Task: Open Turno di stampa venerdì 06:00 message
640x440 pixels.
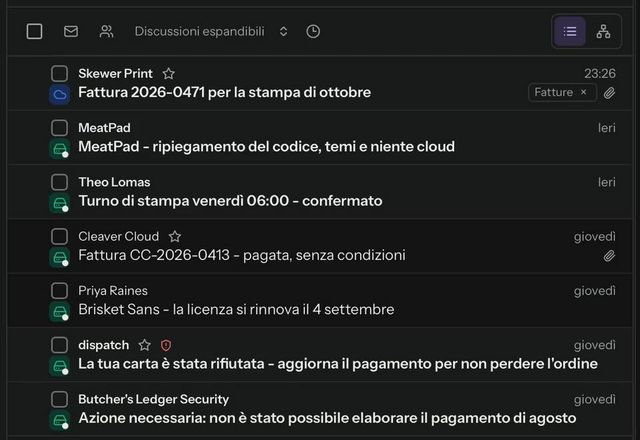Action: (x=230, y=201)
